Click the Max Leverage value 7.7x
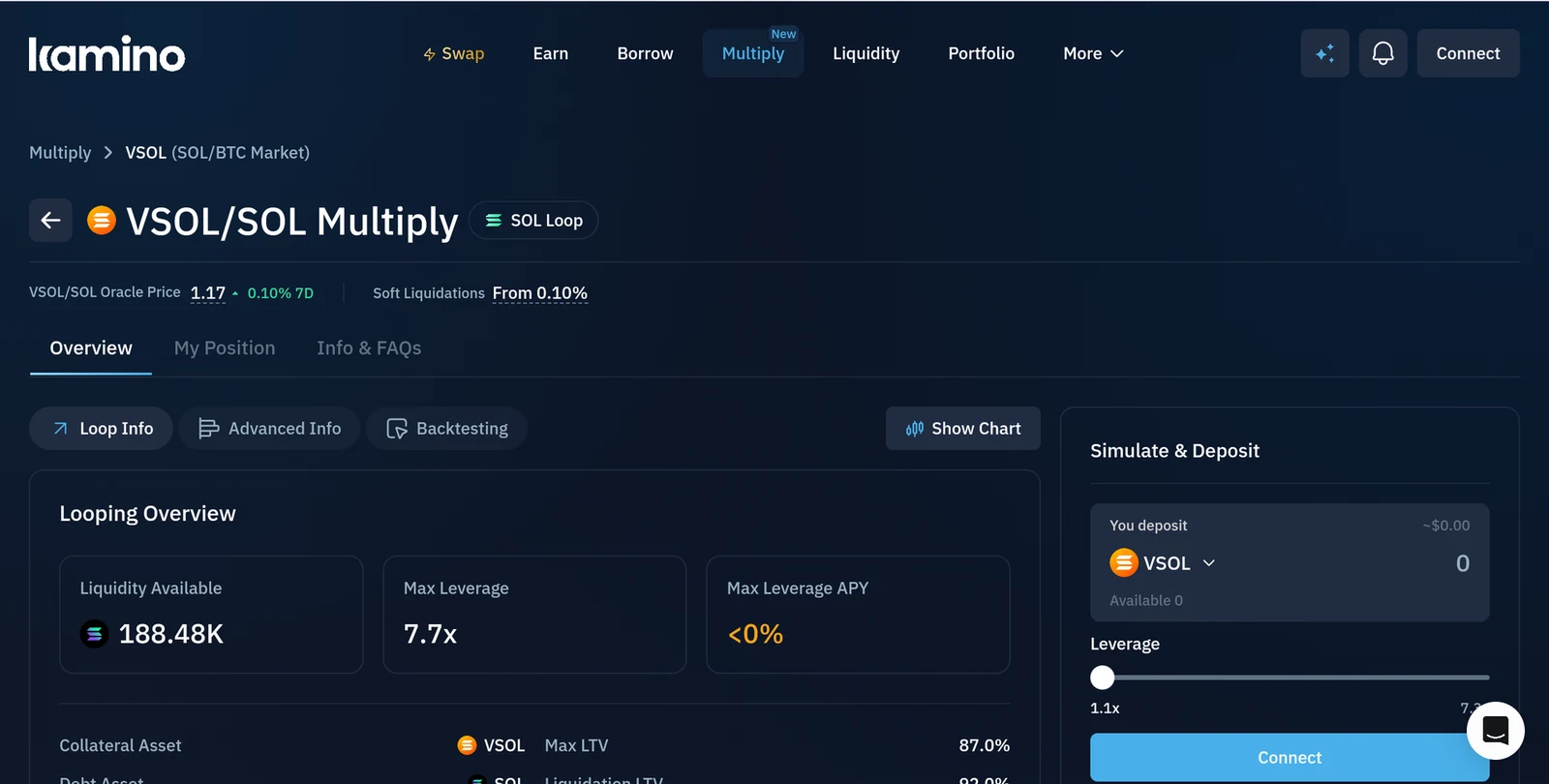This screenshot has width=1549, height=784. pyautogui.click(x=430, y=634)
